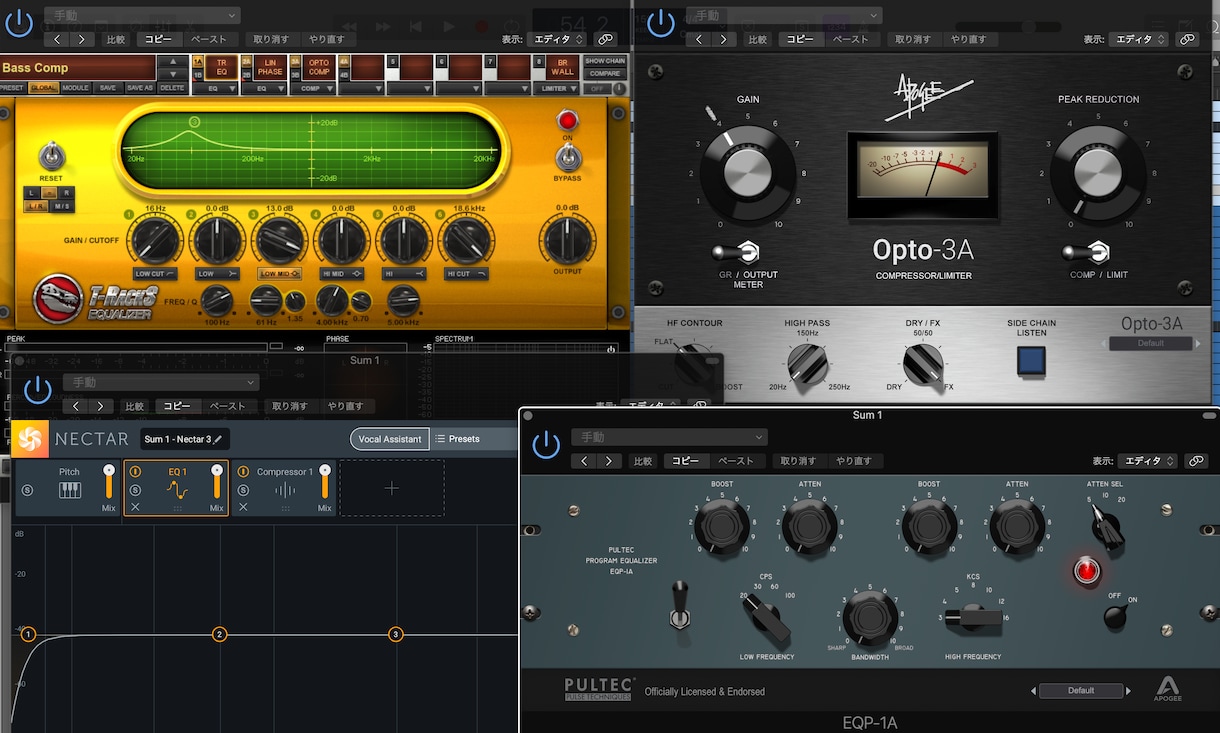
Task: Select EQ node 2 on the Nectar graph
Action: pos(220,634)
